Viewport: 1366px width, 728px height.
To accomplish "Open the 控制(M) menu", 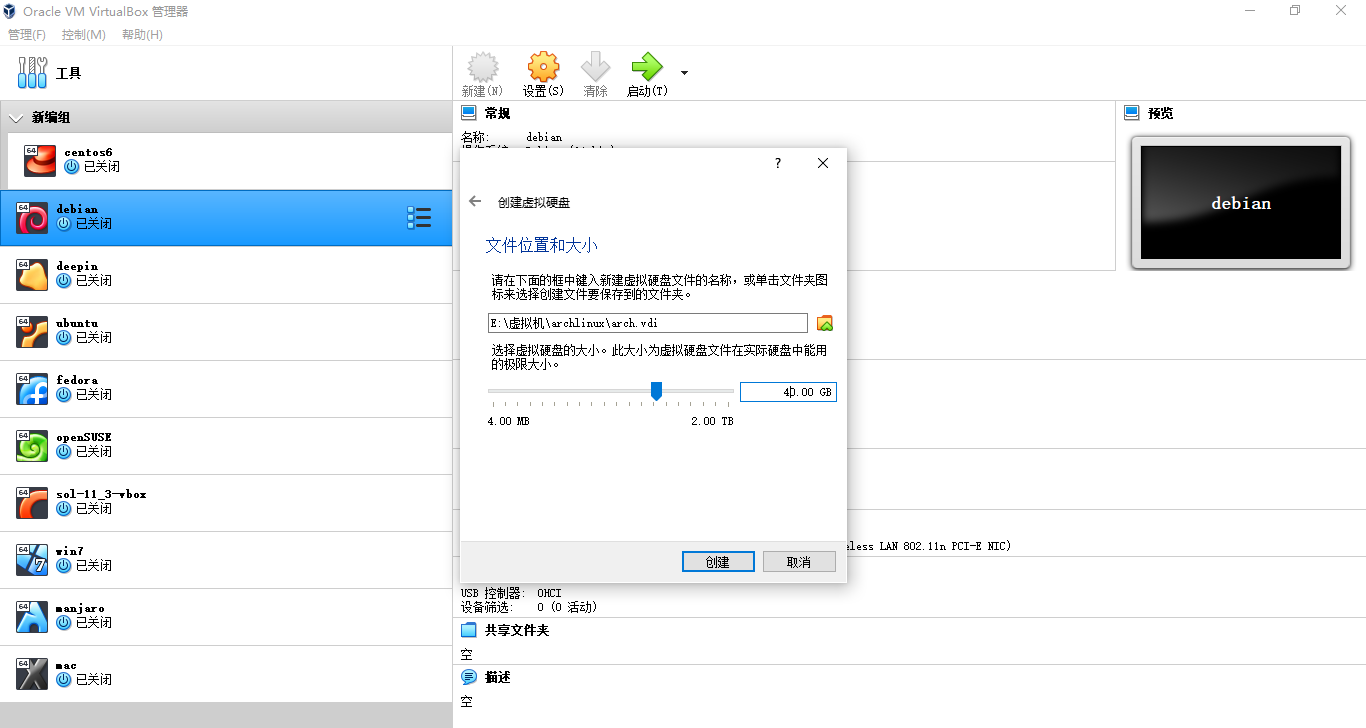I will (84, 34).
